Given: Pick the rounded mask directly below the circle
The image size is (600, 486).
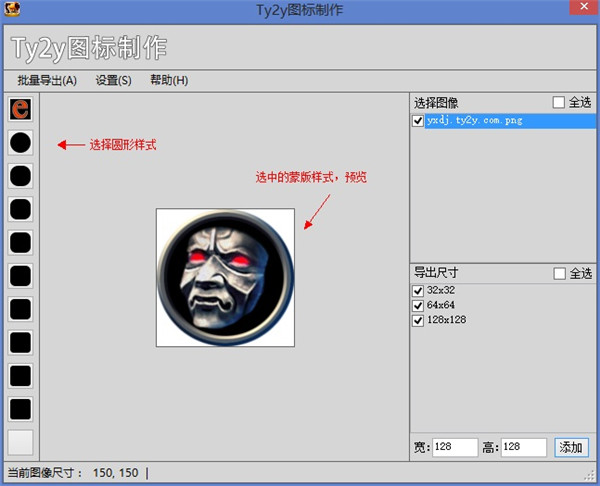Looking at the screenshot, I should [20, 176].
